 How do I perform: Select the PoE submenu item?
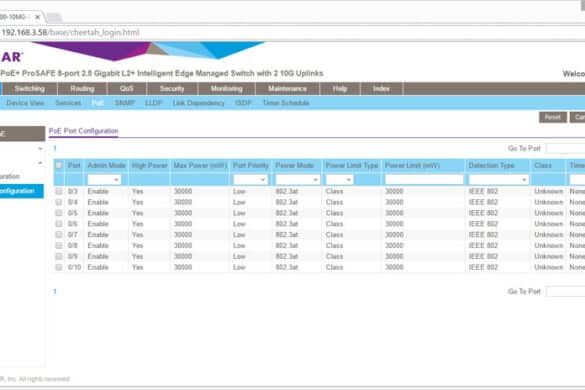[97, 103]
